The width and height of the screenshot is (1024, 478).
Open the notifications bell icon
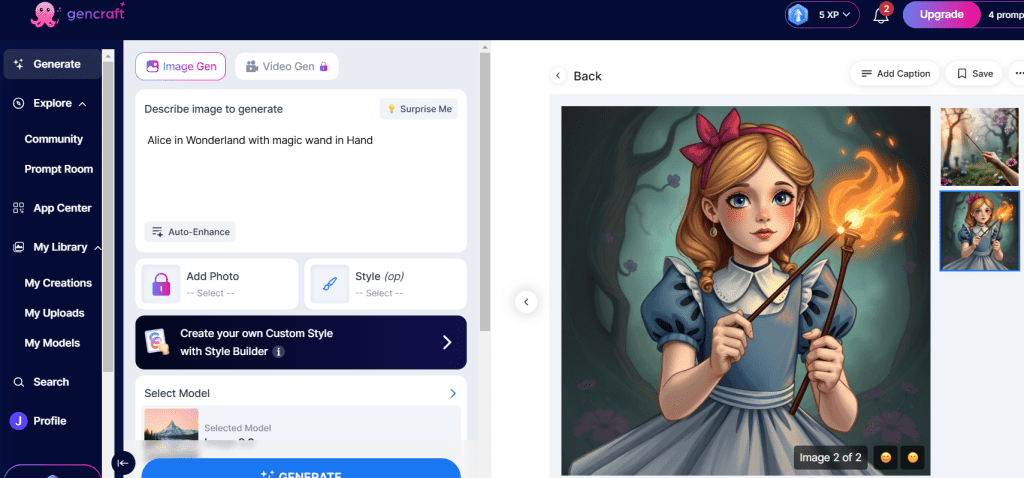coord(880,15)
